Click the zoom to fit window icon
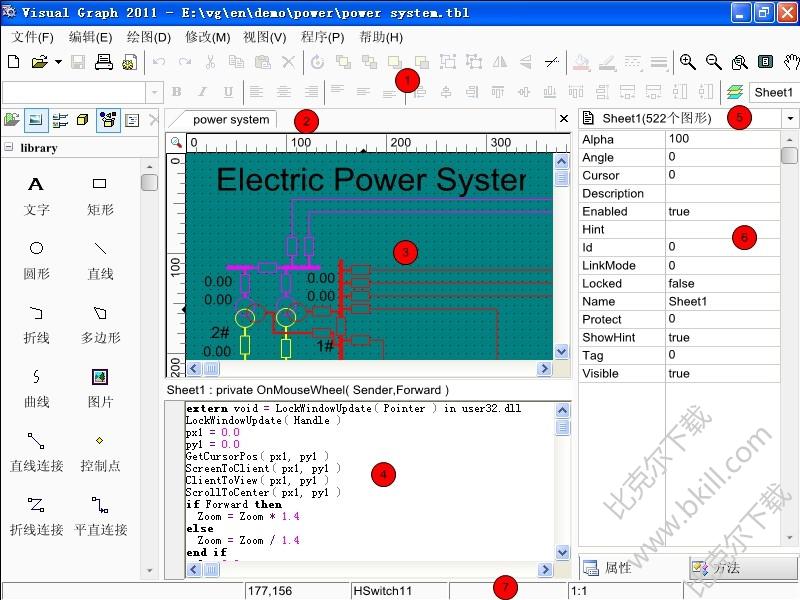This screenshot has height=600, width=800. [739, 62]
